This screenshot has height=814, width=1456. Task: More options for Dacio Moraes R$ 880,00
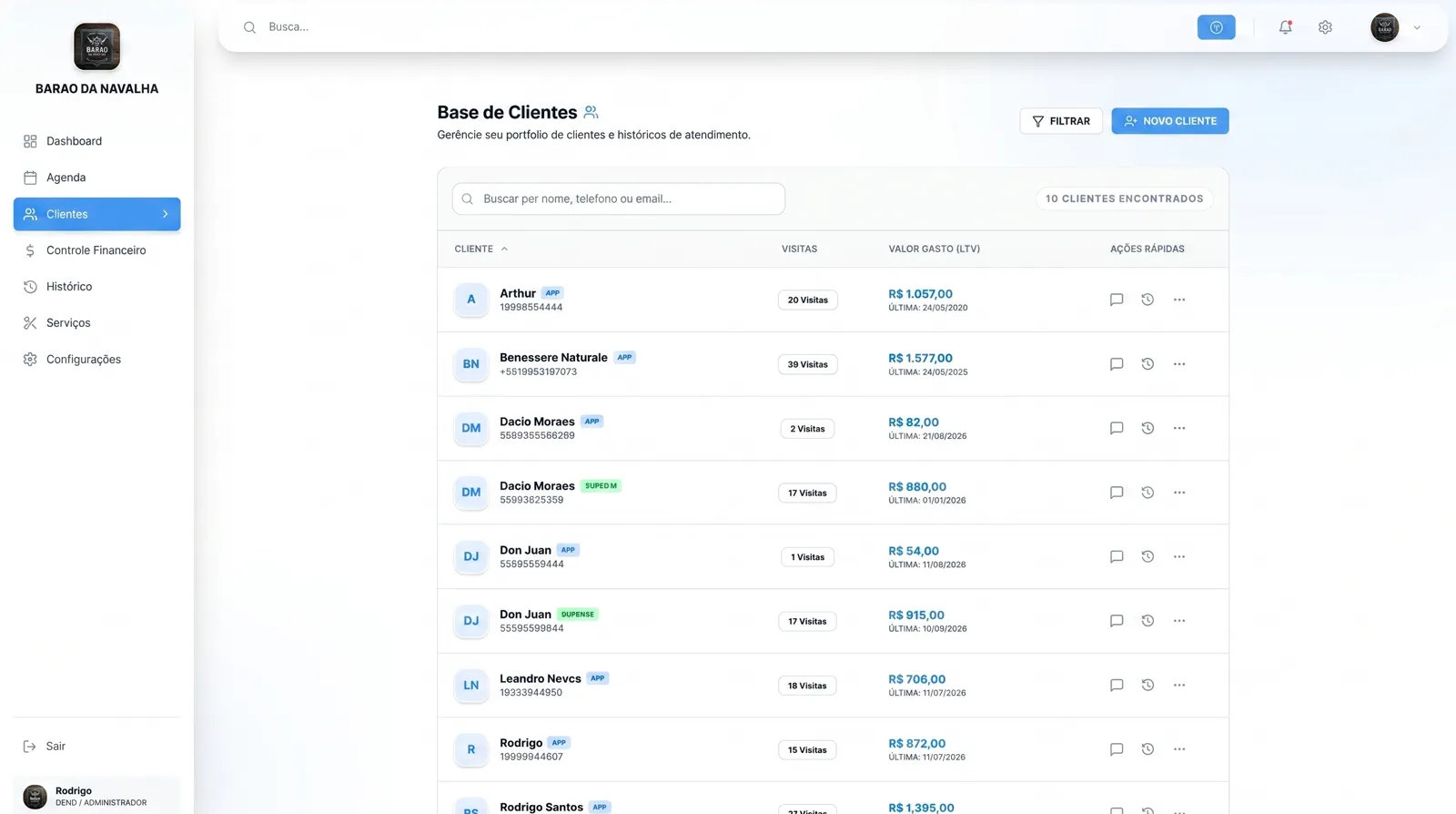tap(1179, 493)
